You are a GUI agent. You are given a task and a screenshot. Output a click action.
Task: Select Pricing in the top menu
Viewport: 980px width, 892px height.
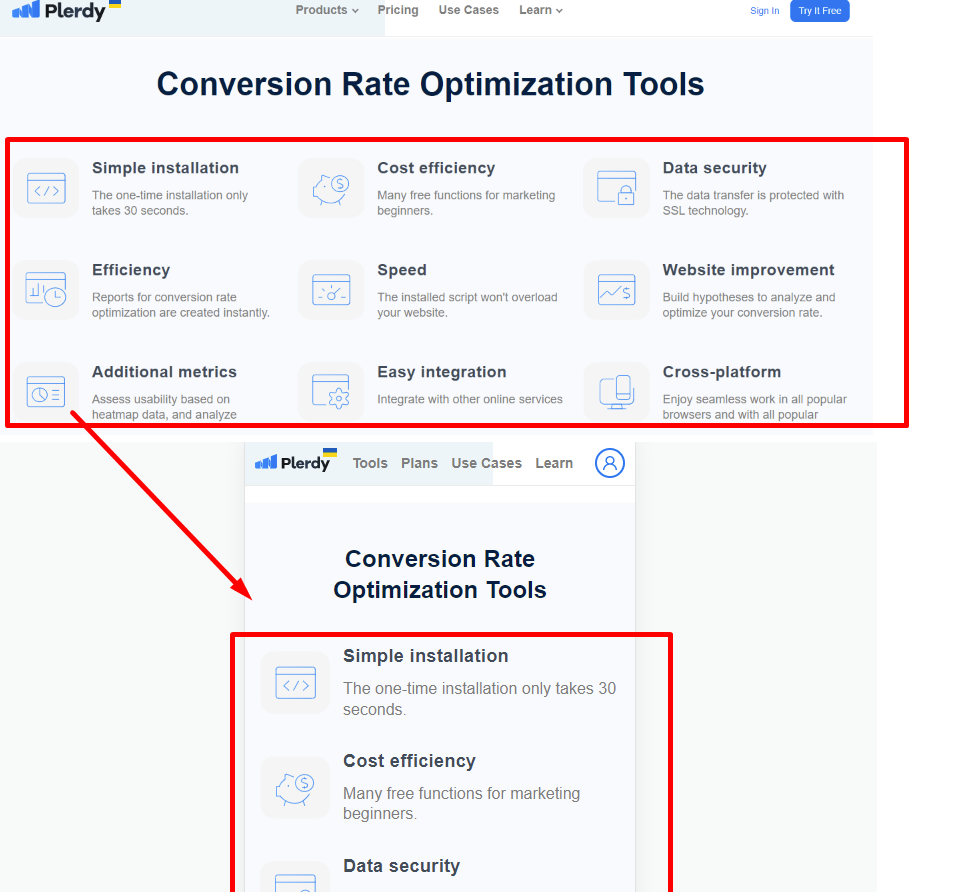398,10
